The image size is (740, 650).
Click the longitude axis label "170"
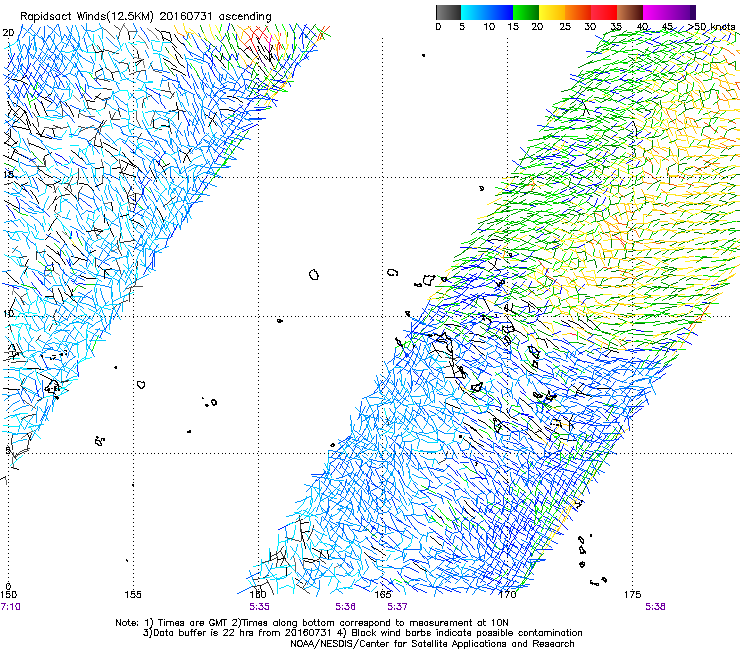click(x=507, y=594)
